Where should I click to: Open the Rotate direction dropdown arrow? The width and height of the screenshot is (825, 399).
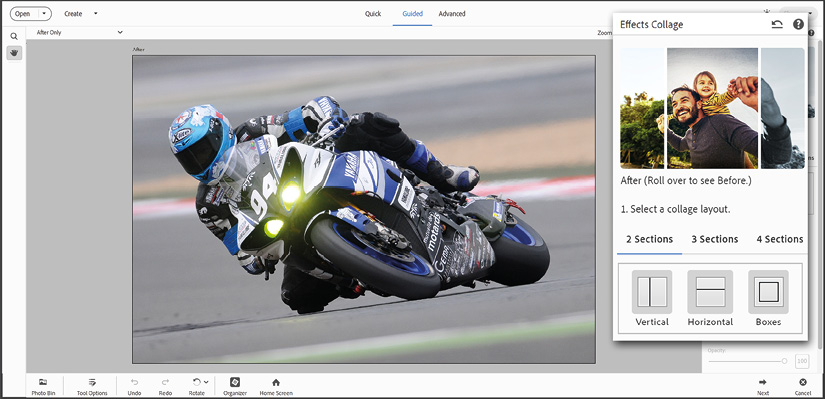(206, 382)
